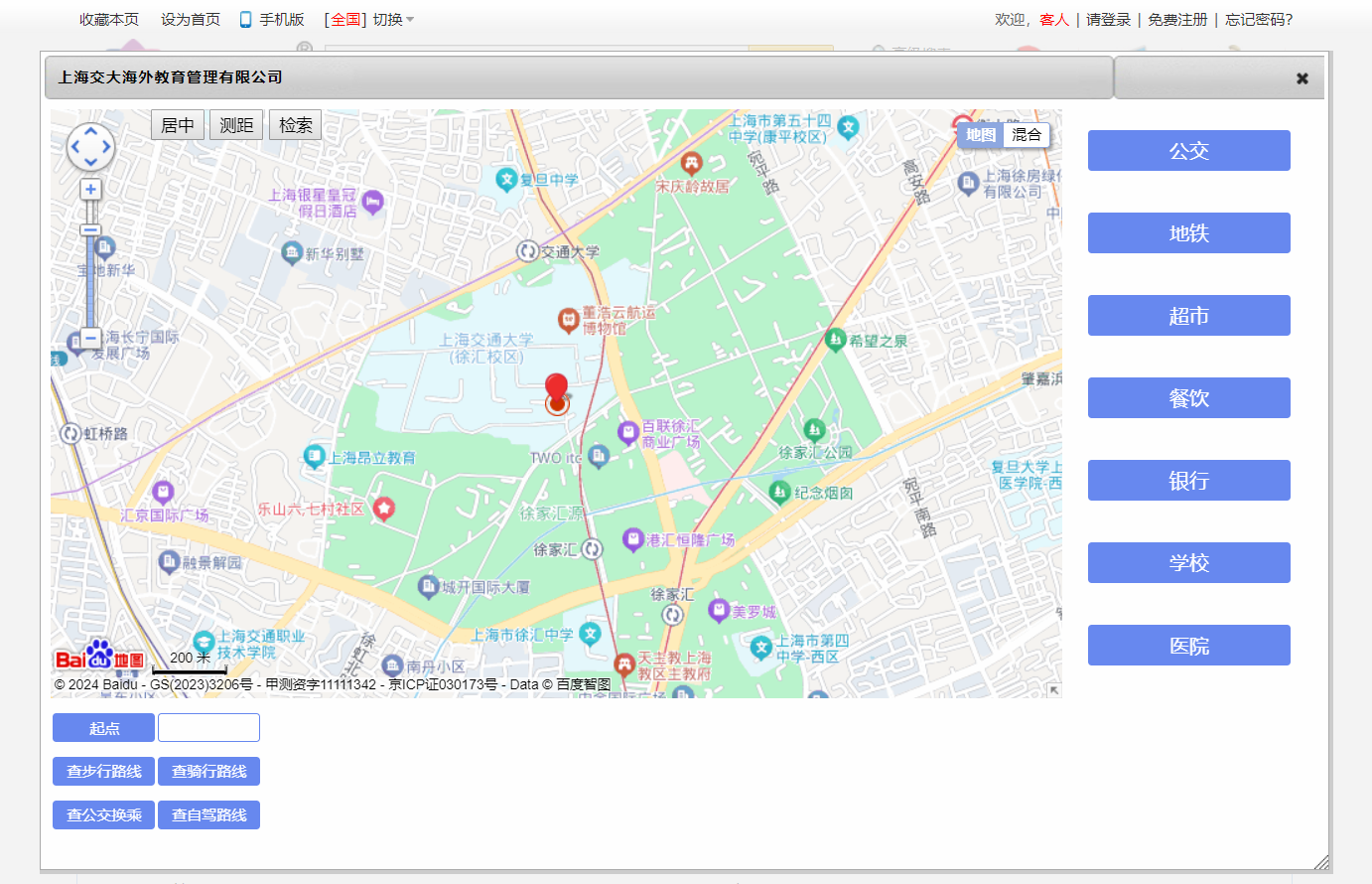Click the pan up arrow on map compass
The height and width of the screenshot is (884, 1372).
(x=90, y=131)
